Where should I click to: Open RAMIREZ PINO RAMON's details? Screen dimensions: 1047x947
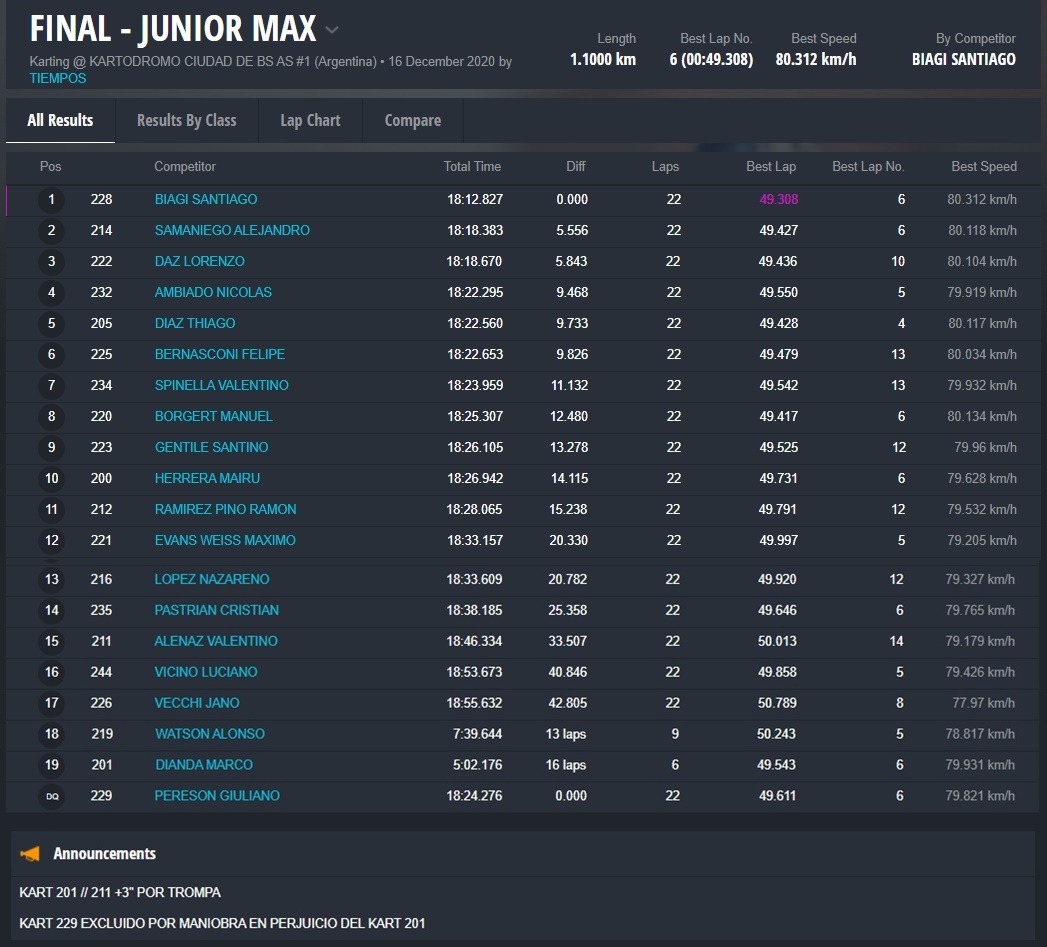click(225, 510)
